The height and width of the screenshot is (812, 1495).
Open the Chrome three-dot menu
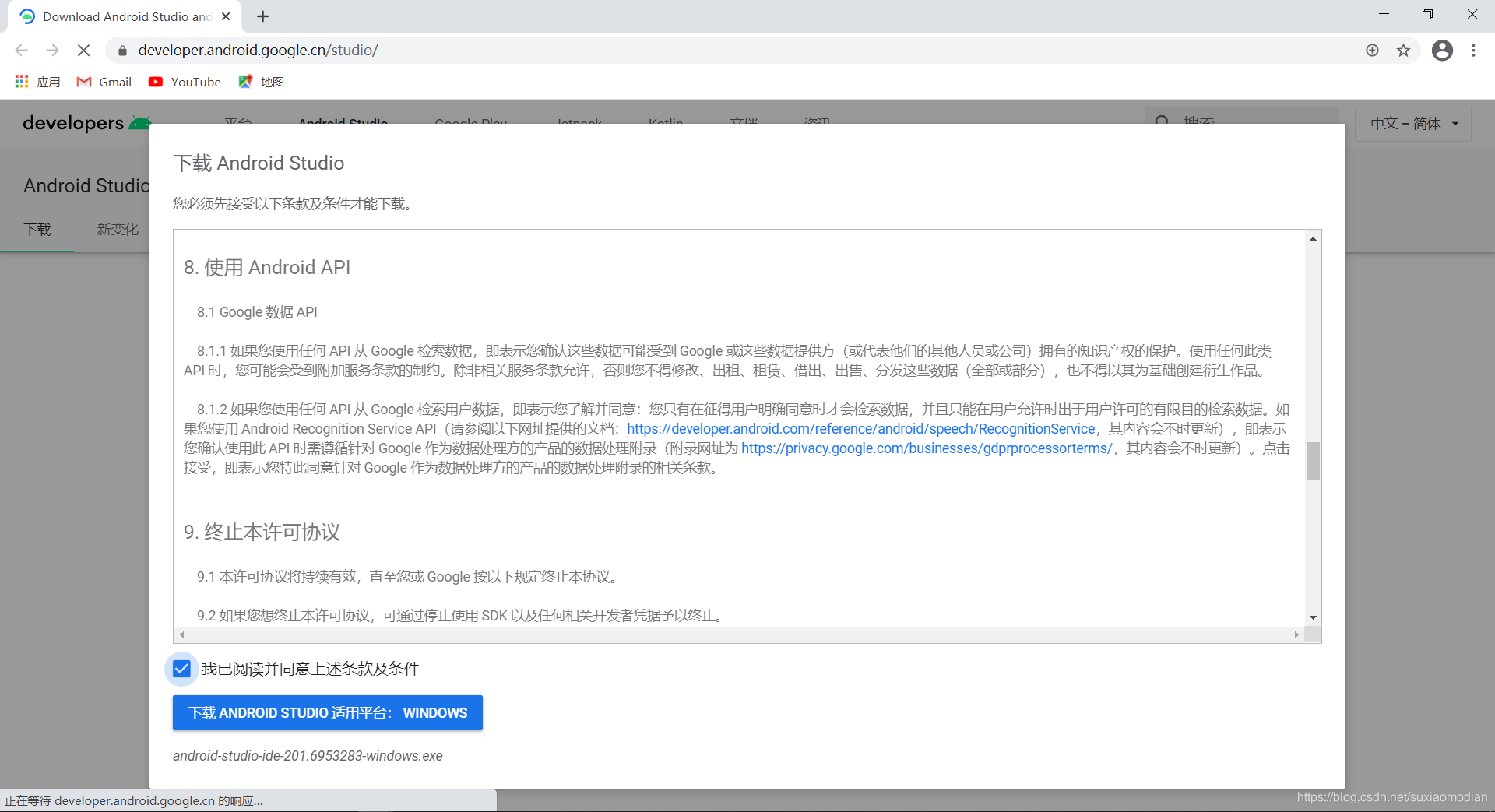click(x=1473, y=51)
